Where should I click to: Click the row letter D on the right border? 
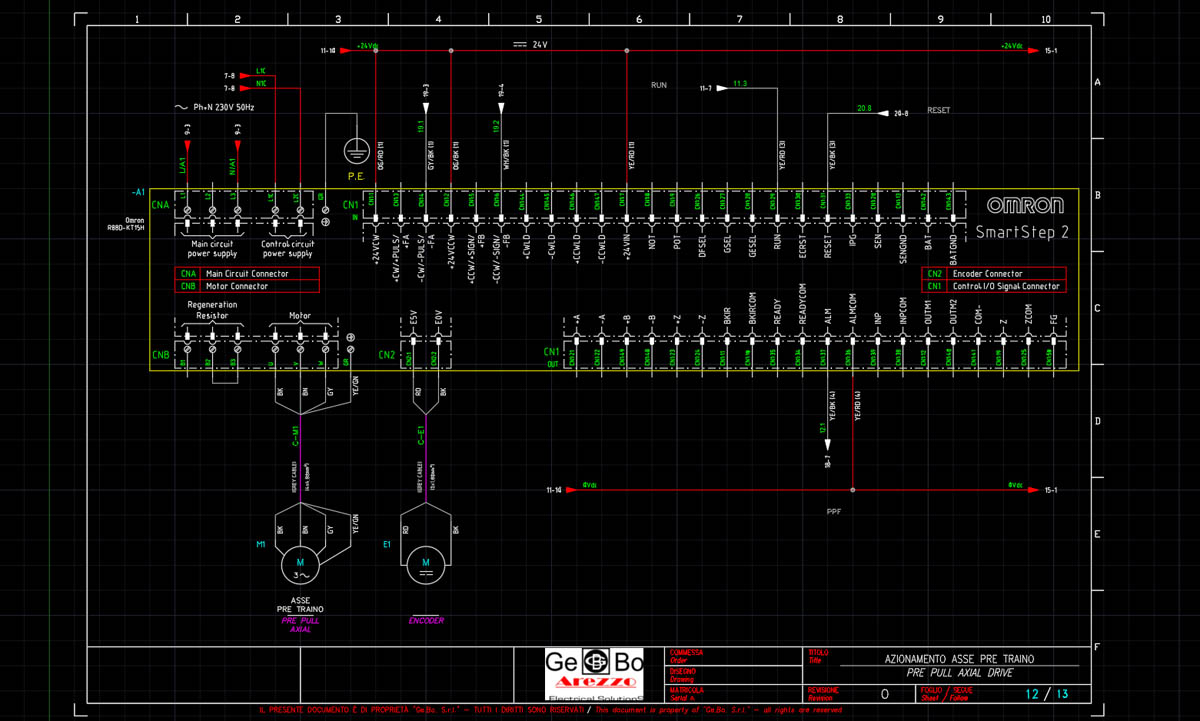click(x=1097, y=421)
